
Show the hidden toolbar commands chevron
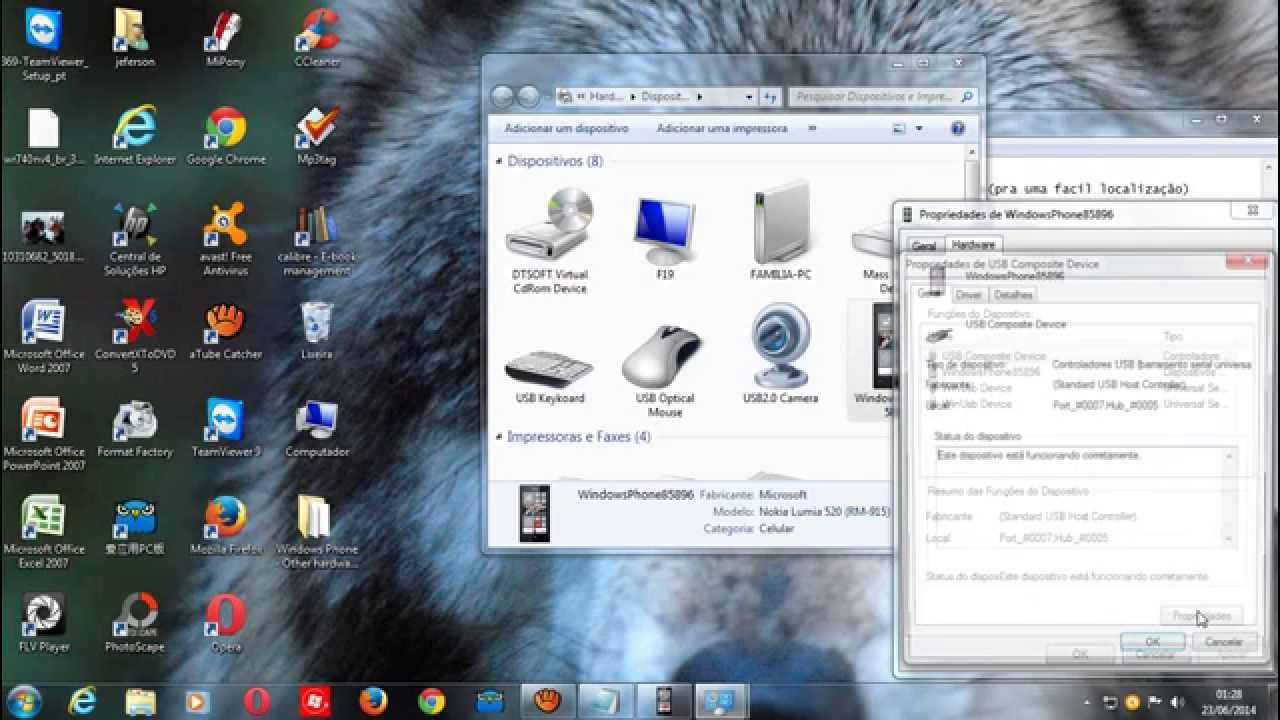pos(812,128)
